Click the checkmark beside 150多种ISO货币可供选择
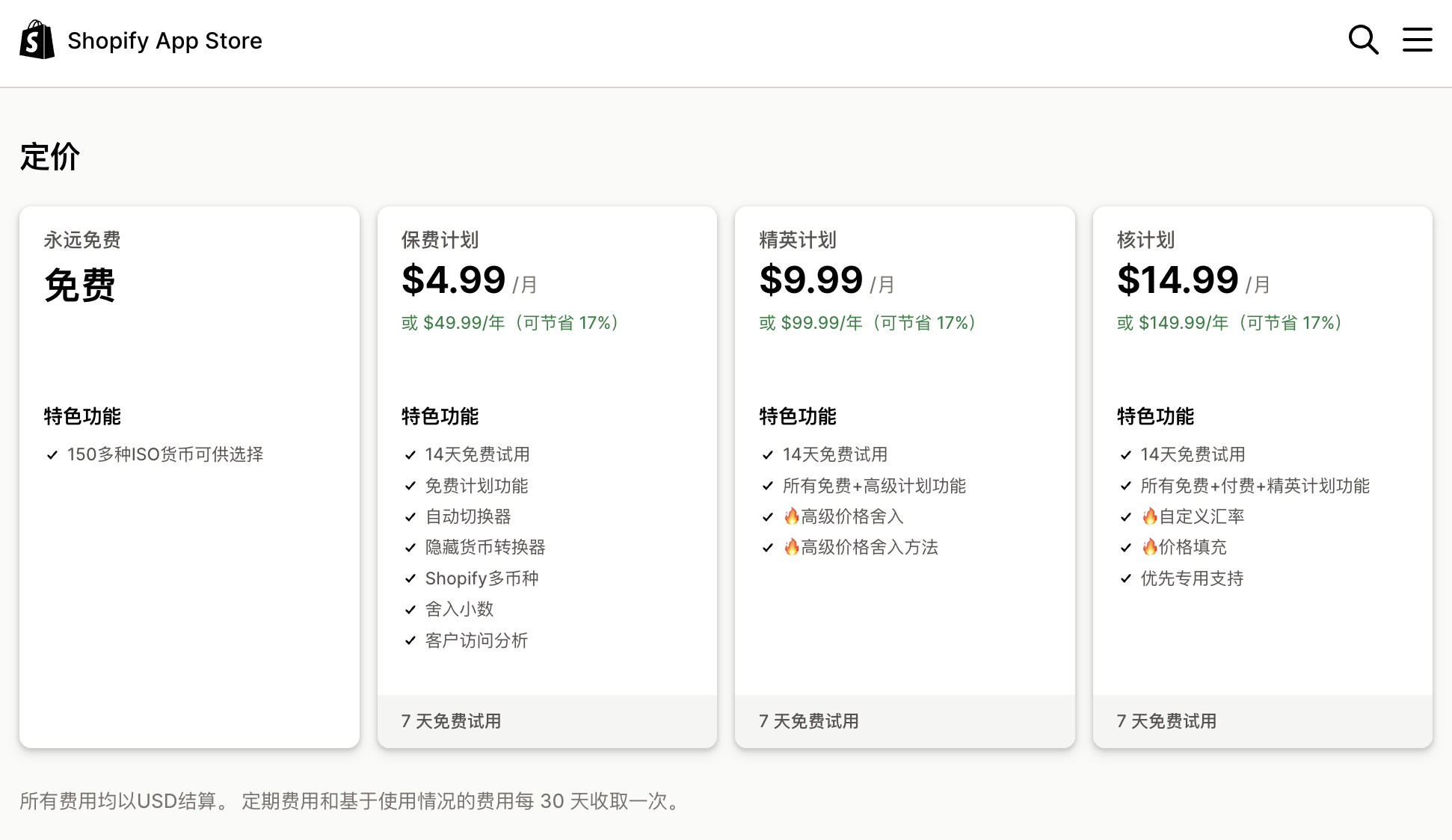 pyautogui.click(x=52, y=454)
